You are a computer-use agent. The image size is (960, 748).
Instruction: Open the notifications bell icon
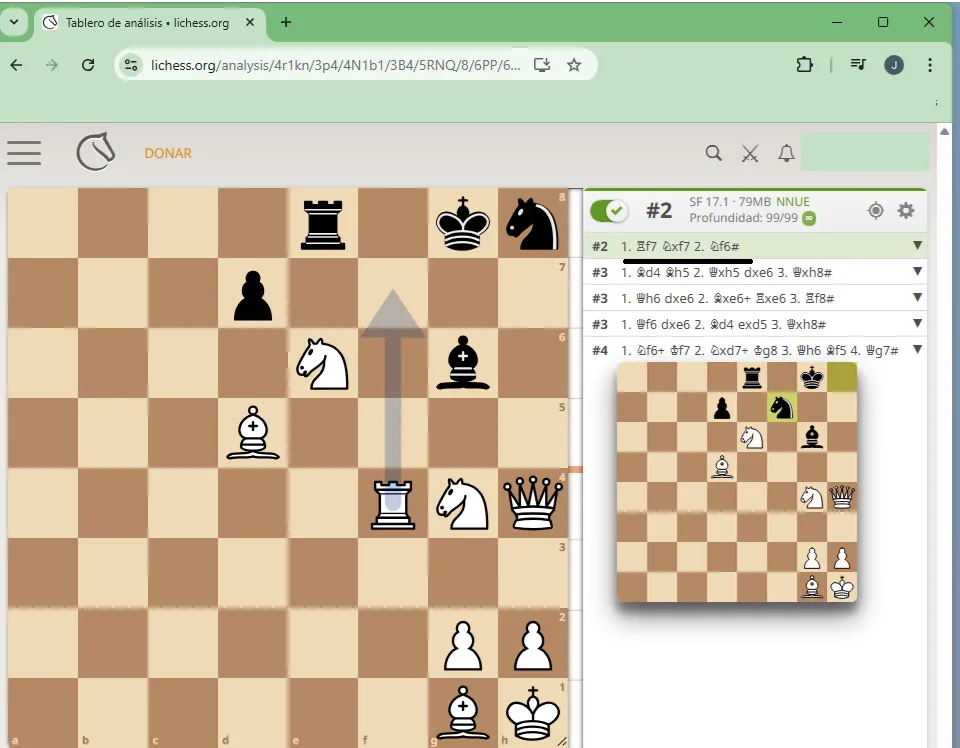(786, 153)
